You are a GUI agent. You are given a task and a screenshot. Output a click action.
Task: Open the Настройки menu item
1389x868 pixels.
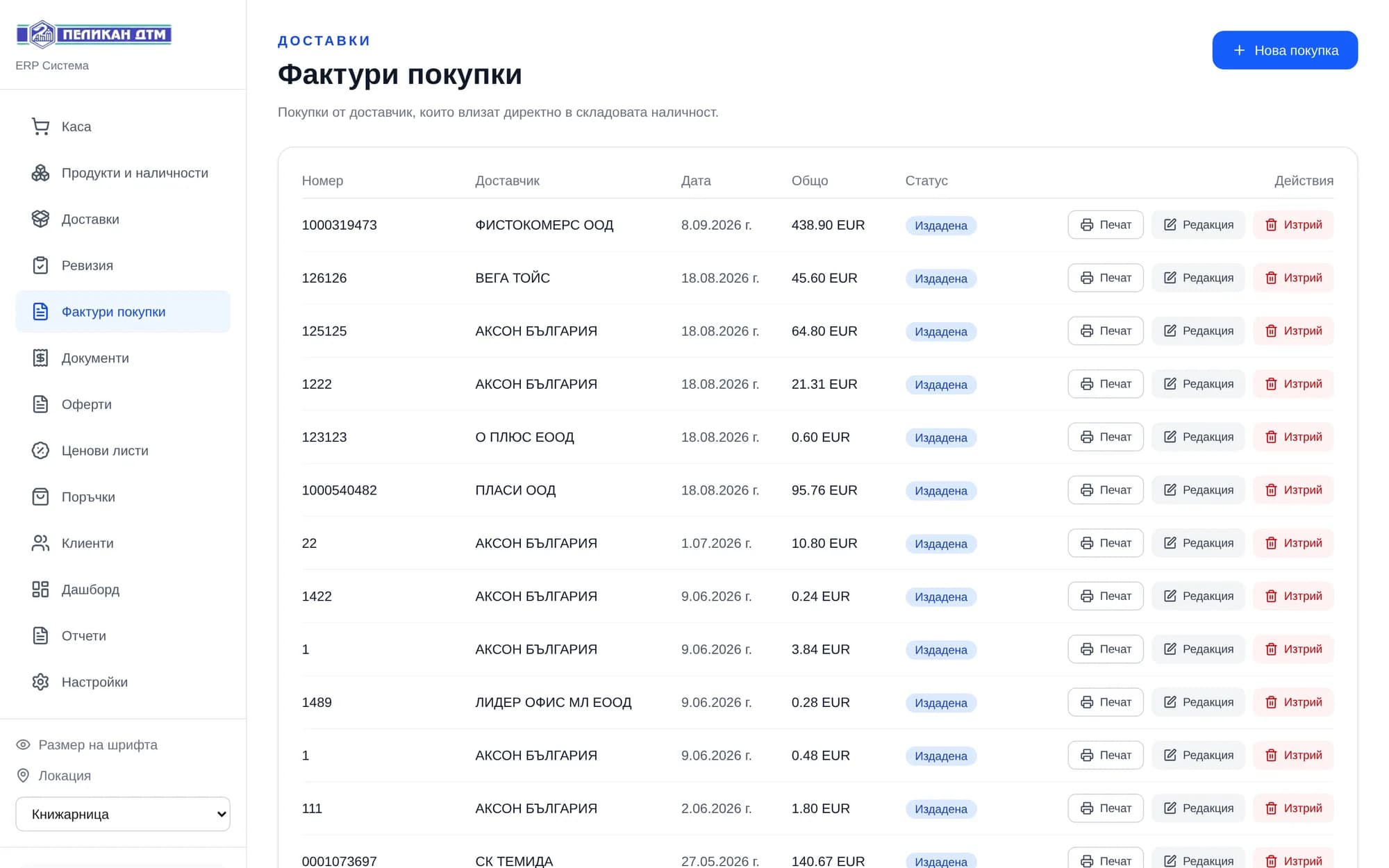pyautogui.click(x=123, y=682)
